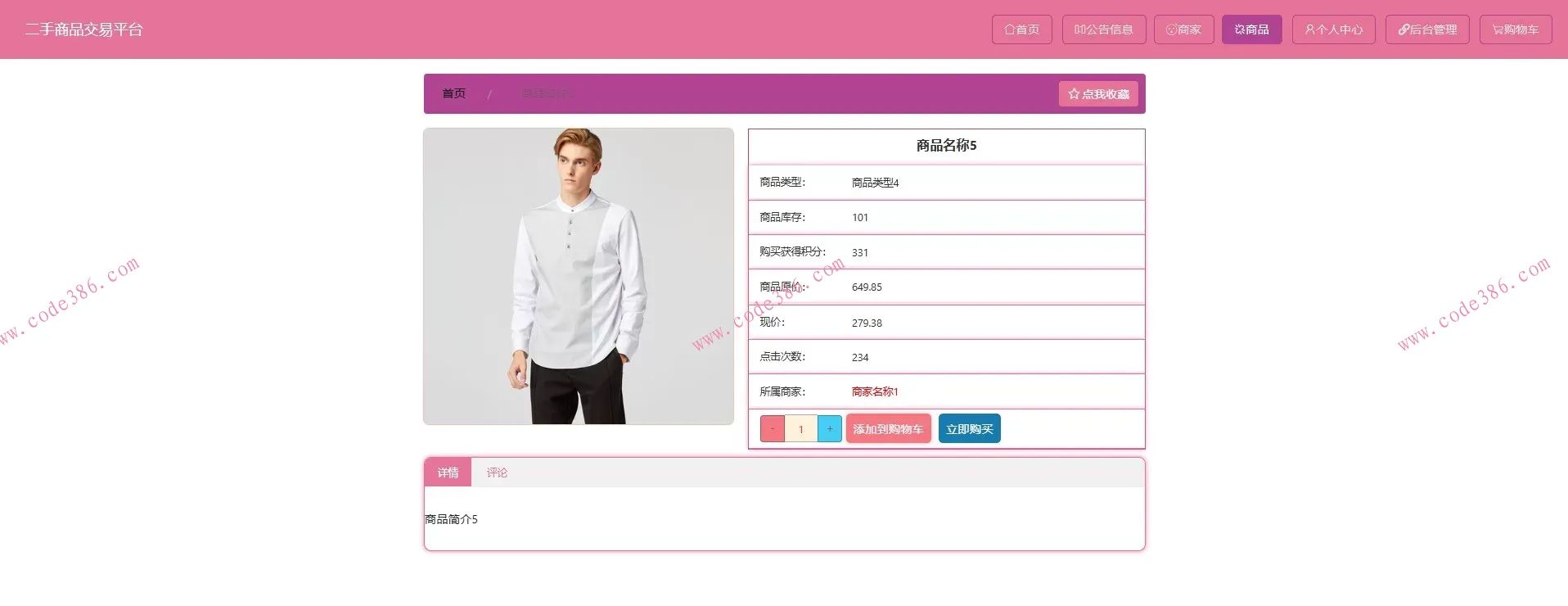Click the 商品简介5 description text
Viewport: 1568px width, 606px height.
click(x=451, y=519)
